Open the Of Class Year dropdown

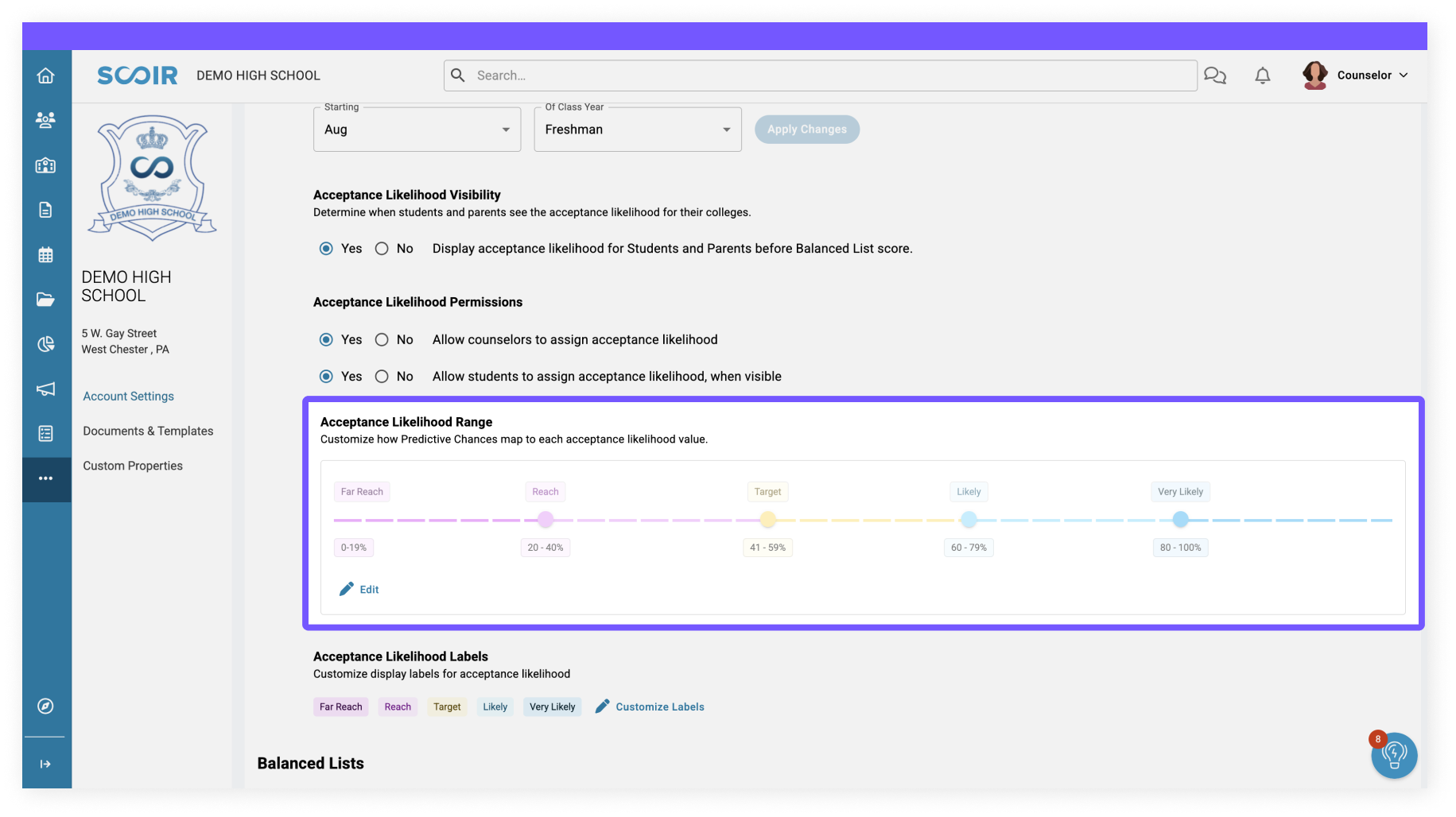pyautogui.click(x=638, y=130)
